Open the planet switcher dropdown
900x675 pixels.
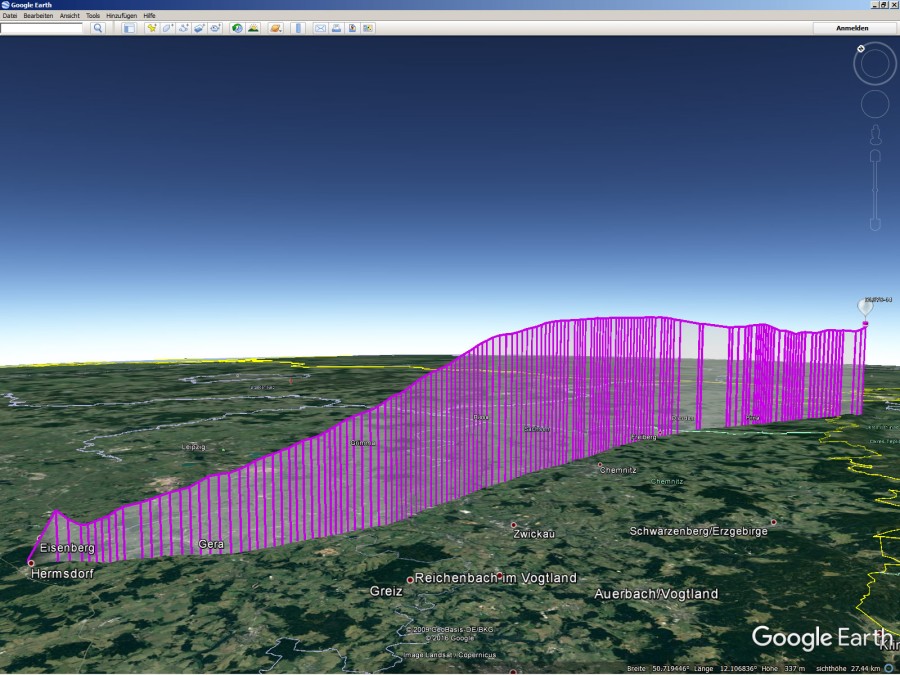click(275, 28)
